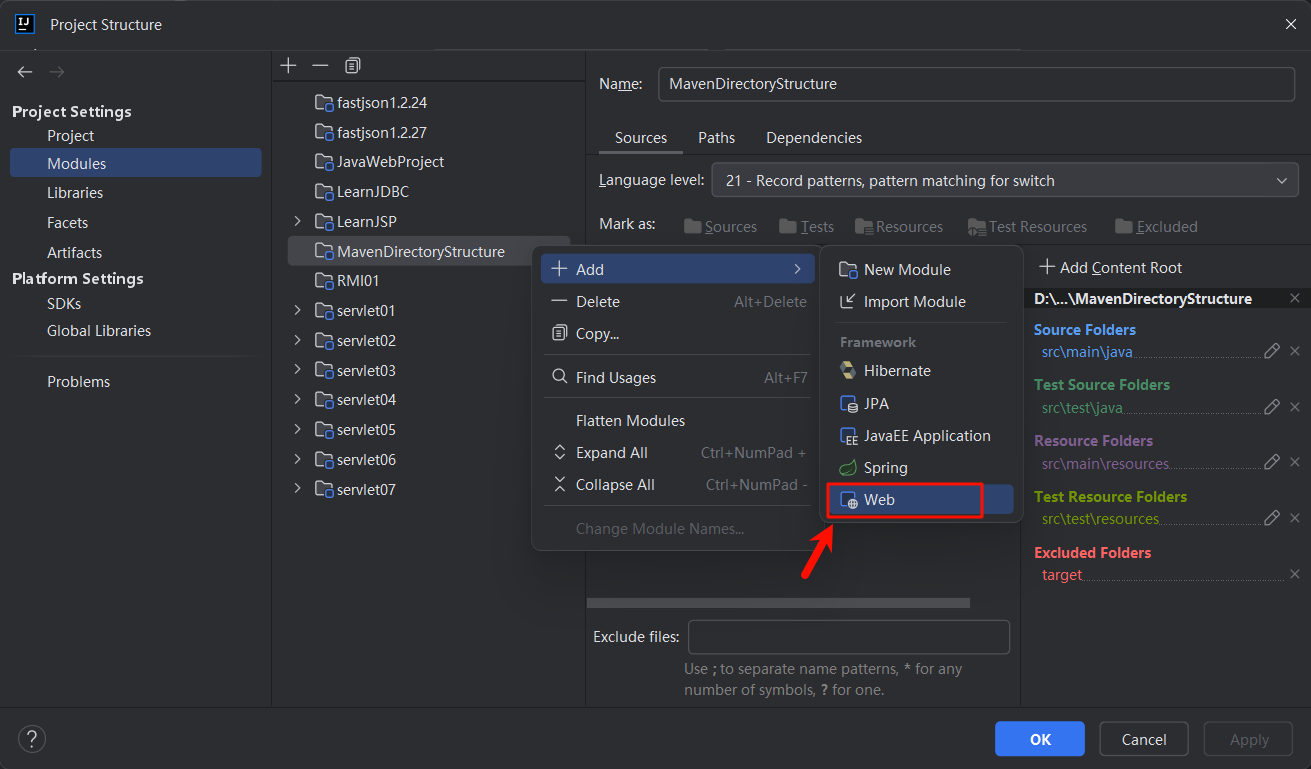This screenshot has height=769, width=1311.
Task: Click Add Content Root
Action: 1111,267
